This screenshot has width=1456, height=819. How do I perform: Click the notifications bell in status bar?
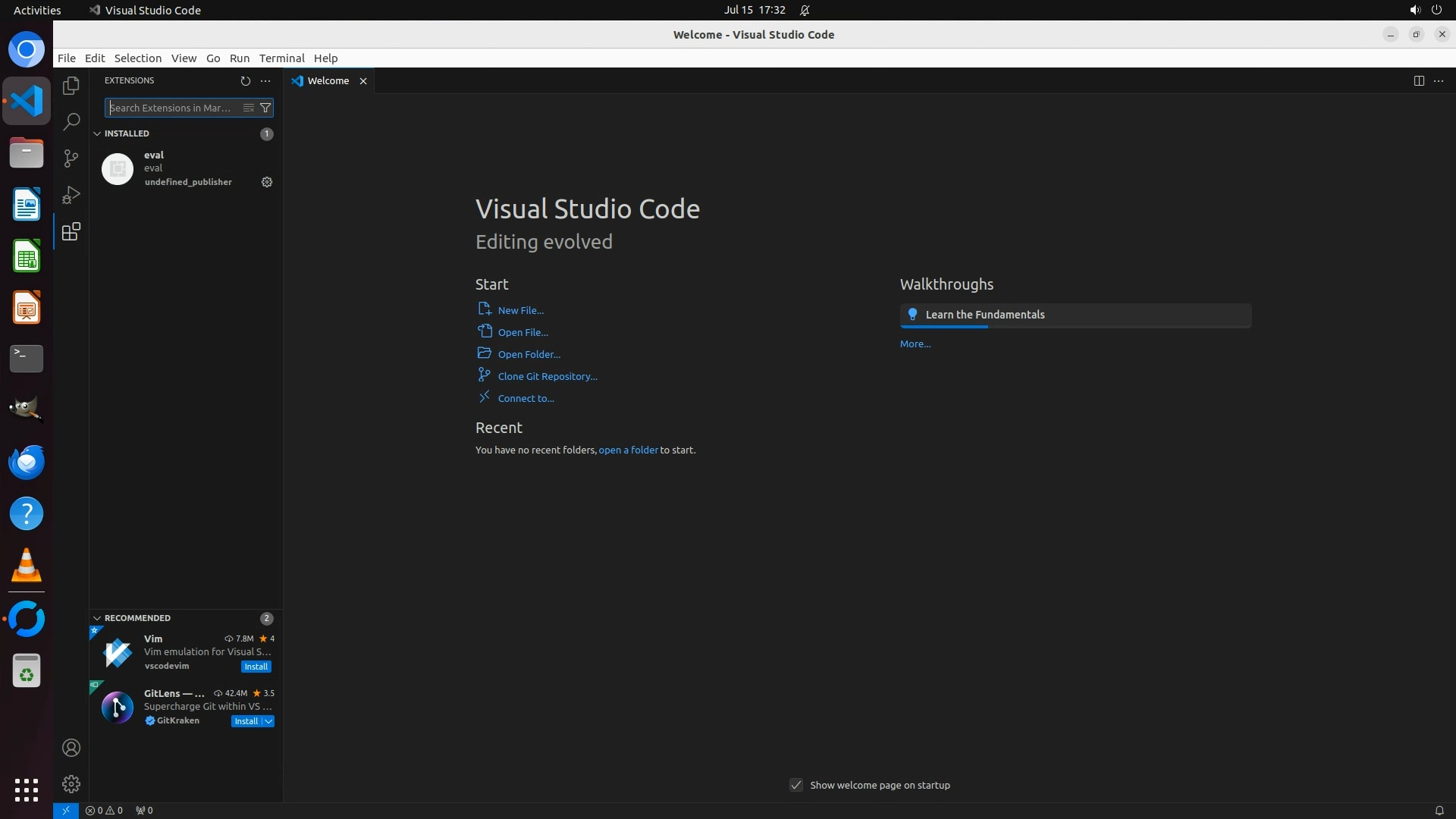[x=1439, y=810]
